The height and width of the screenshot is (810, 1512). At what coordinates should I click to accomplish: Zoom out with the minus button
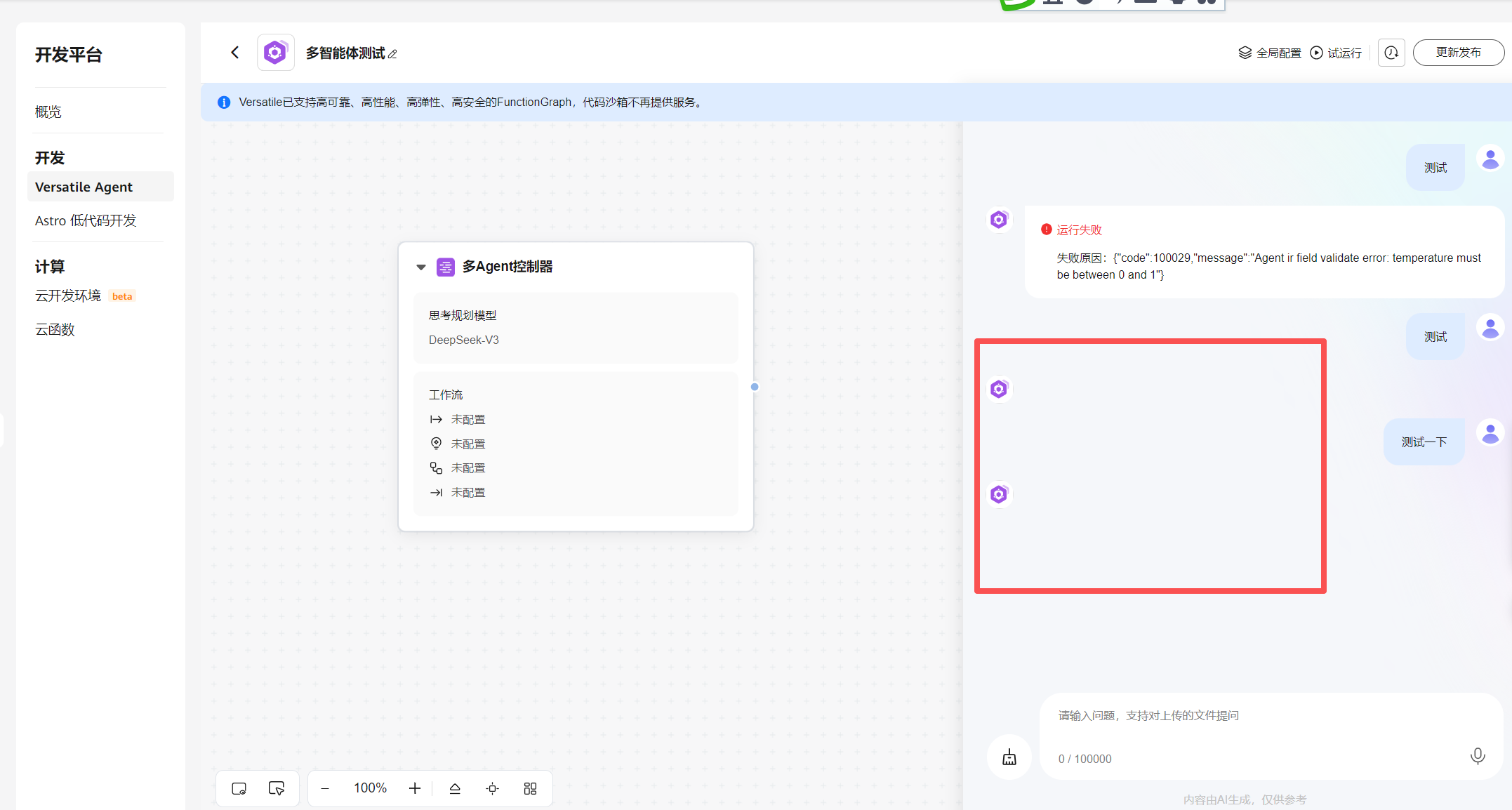[x=325, y=788]
